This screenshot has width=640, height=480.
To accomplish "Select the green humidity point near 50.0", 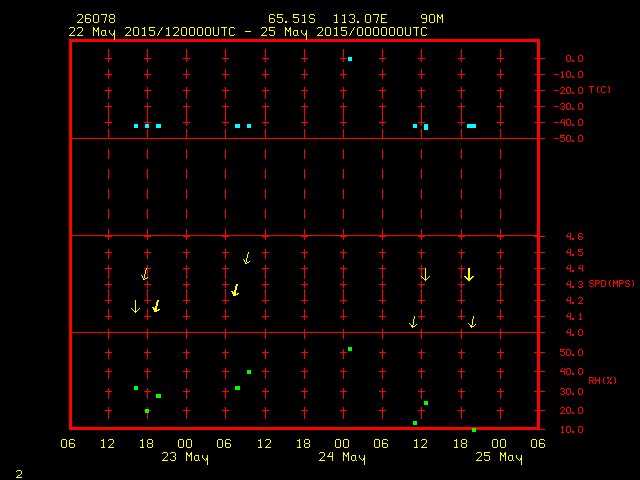I will coord(350,349).
